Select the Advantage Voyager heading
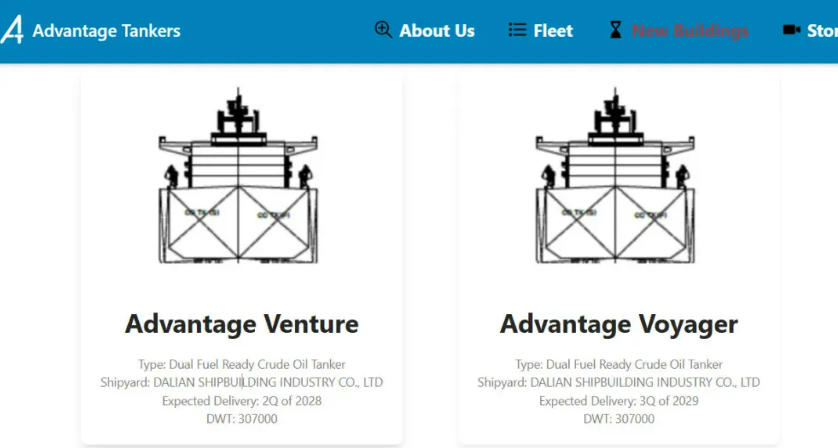838x448 pixels. pyautogui.click(x=618, y=324)
